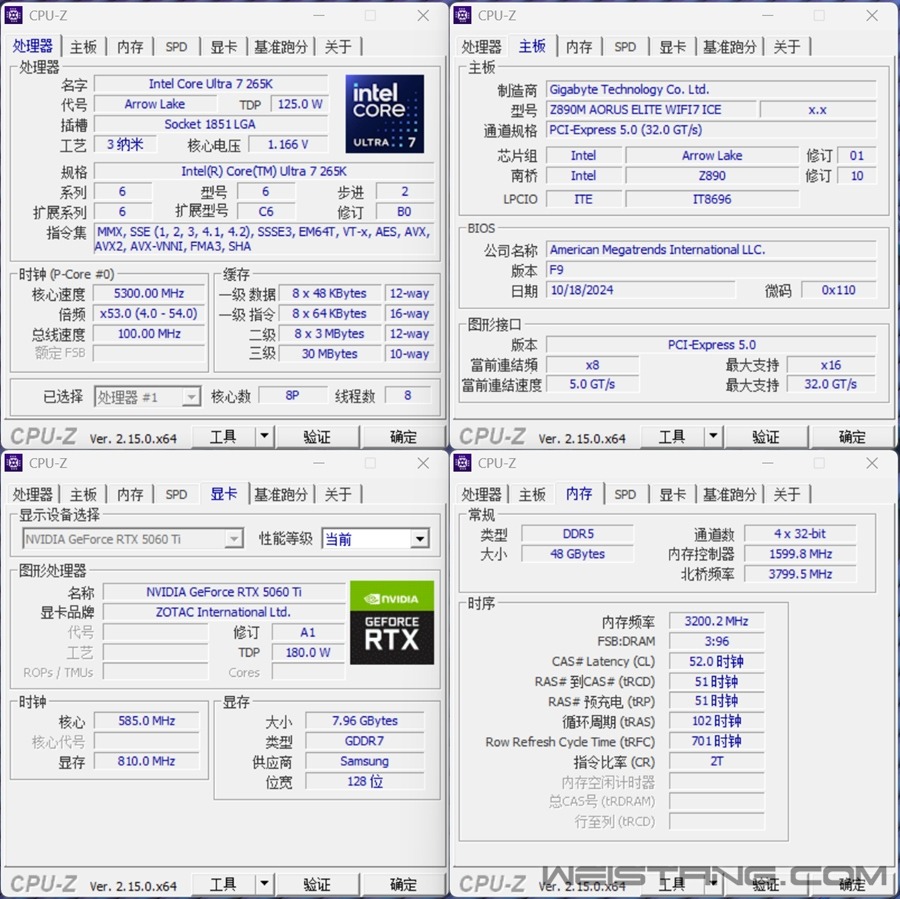900x899 pixels.
Task: Open 显卡 tab in the processor window
Action: [224, 47]
